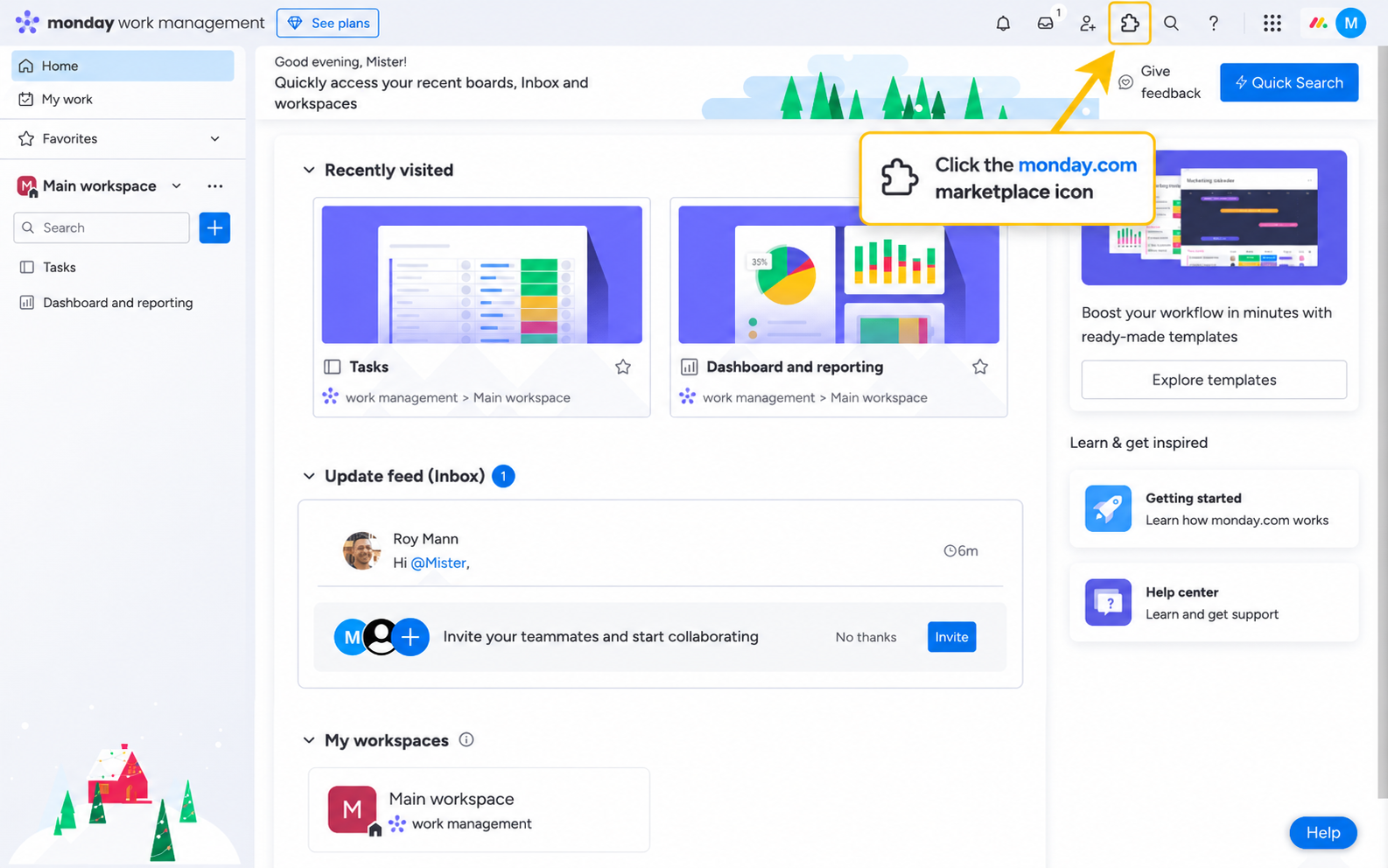Click the See plans button

click(x=327, y=24)
